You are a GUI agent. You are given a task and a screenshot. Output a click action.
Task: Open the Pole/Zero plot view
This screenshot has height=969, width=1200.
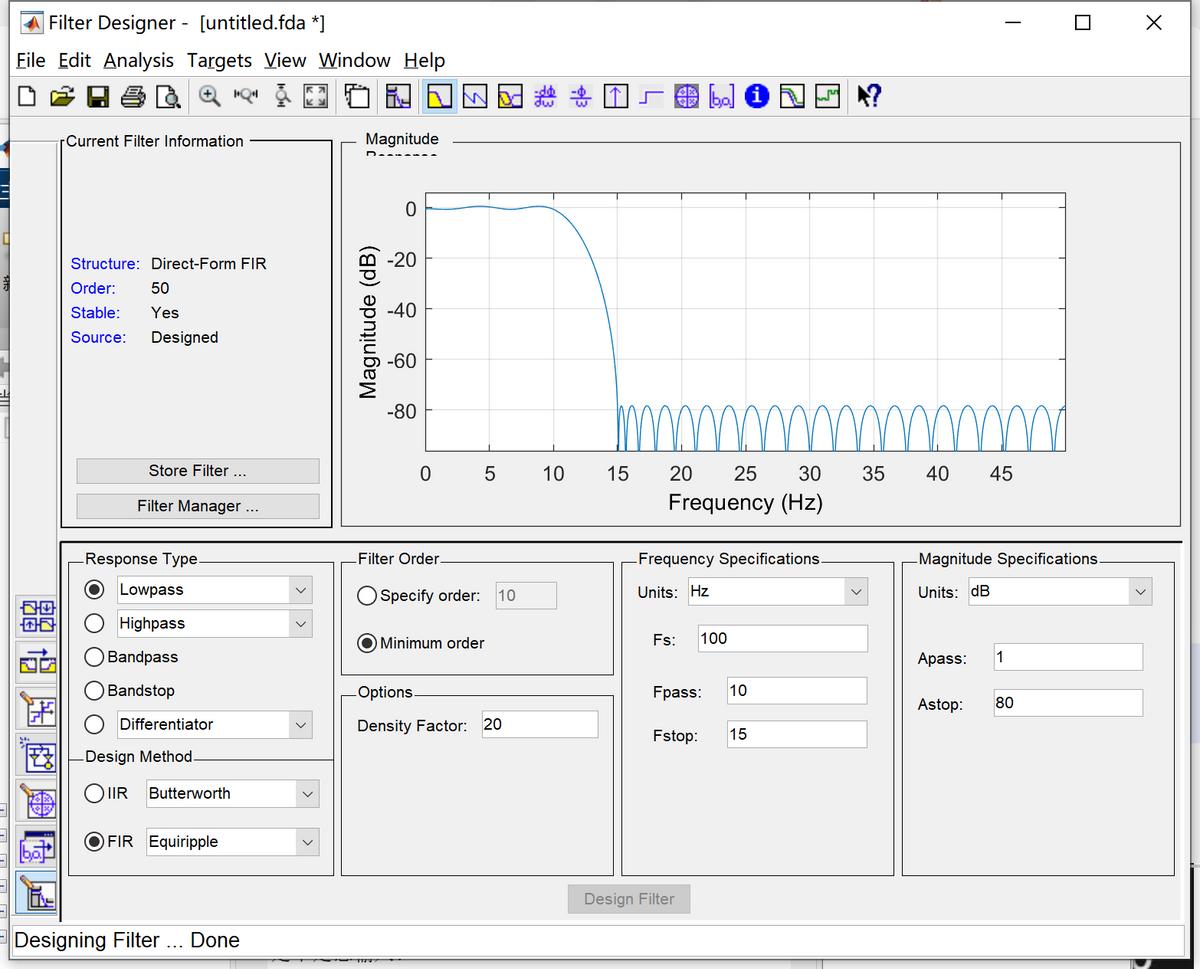(x=686, y=96)
